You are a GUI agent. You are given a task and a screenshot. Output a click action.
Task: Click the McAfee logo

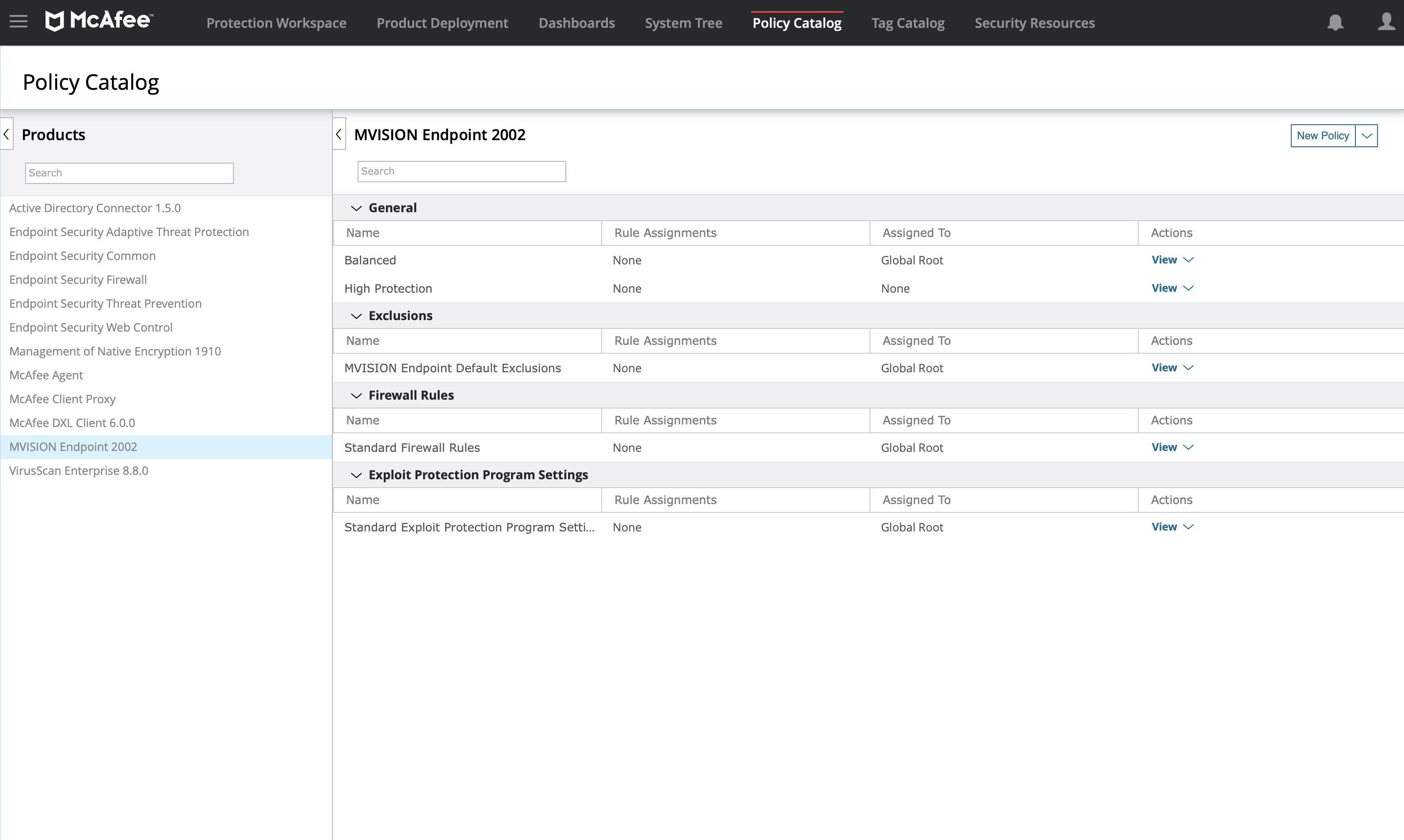tap(99, 21)
